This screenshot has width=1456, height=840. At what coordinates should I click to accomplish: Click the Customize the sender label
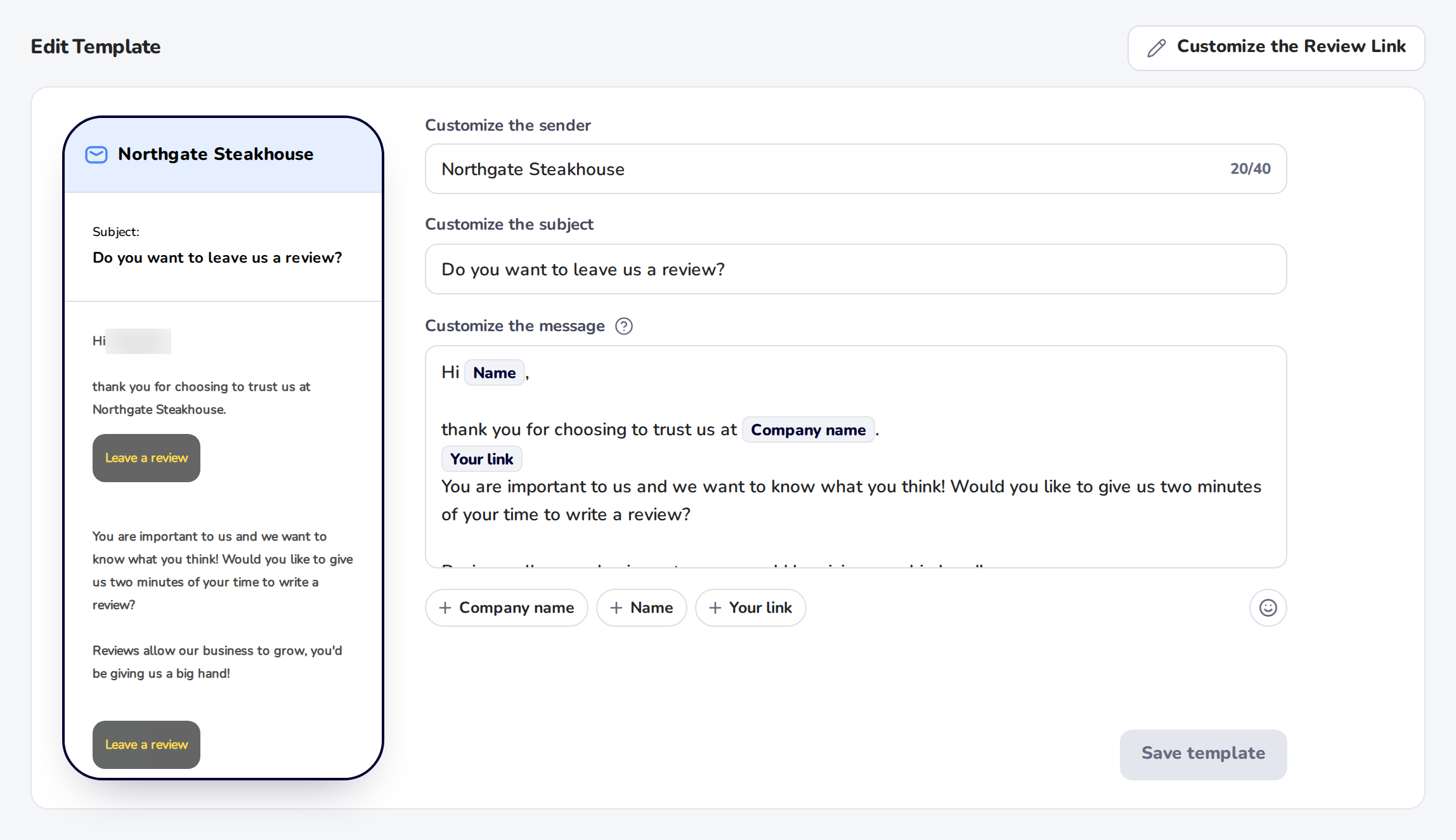tap(507, 126)
